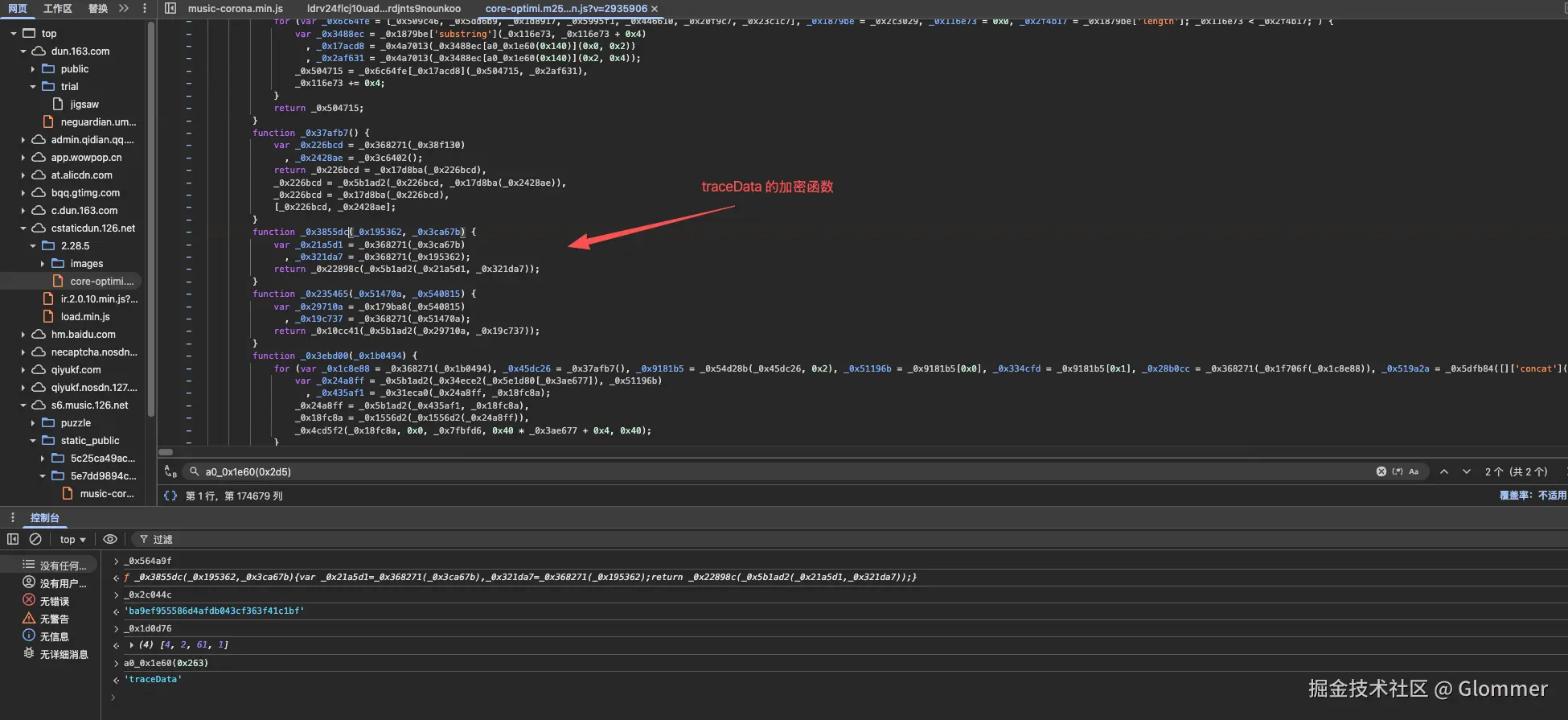Image resolution: width=1568 pixels, height=720 pixels.
Task: Clear the console with the ban icon
Action: (35, 539)
